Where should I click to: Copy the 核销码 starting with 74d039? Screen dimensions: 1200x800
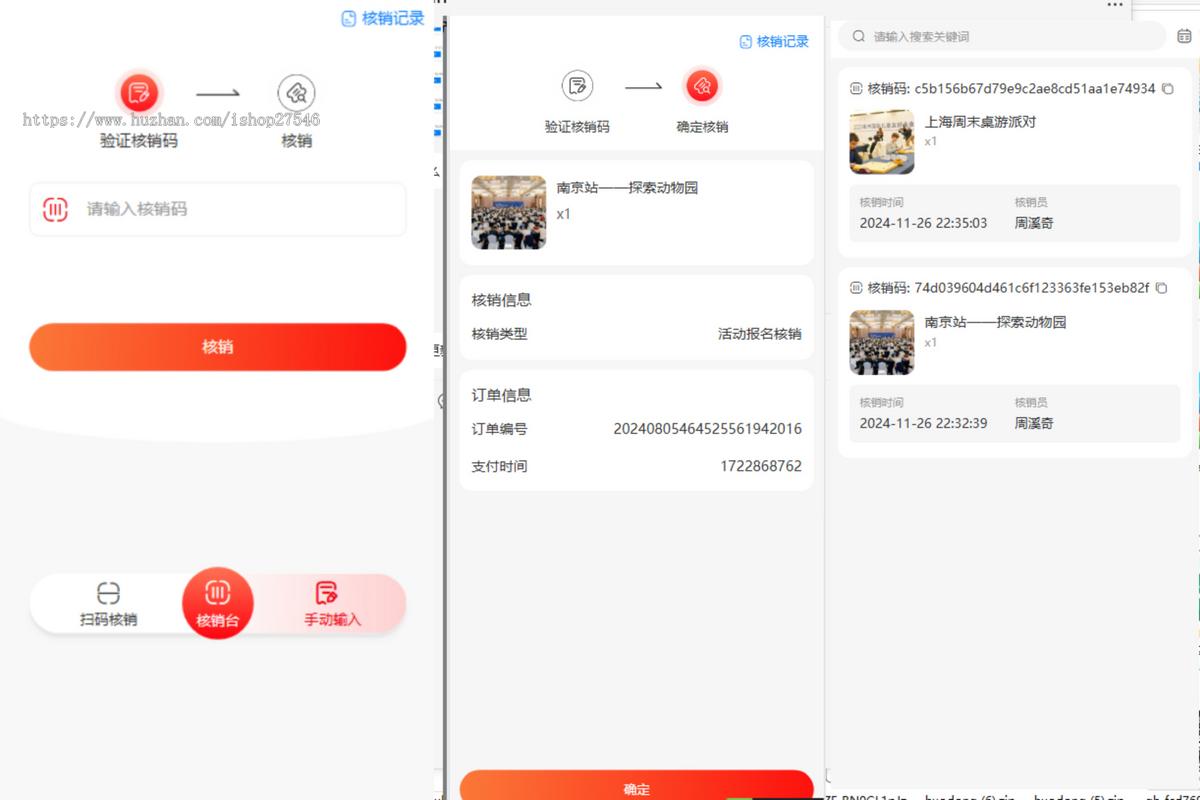click(x=1160, y=288)
